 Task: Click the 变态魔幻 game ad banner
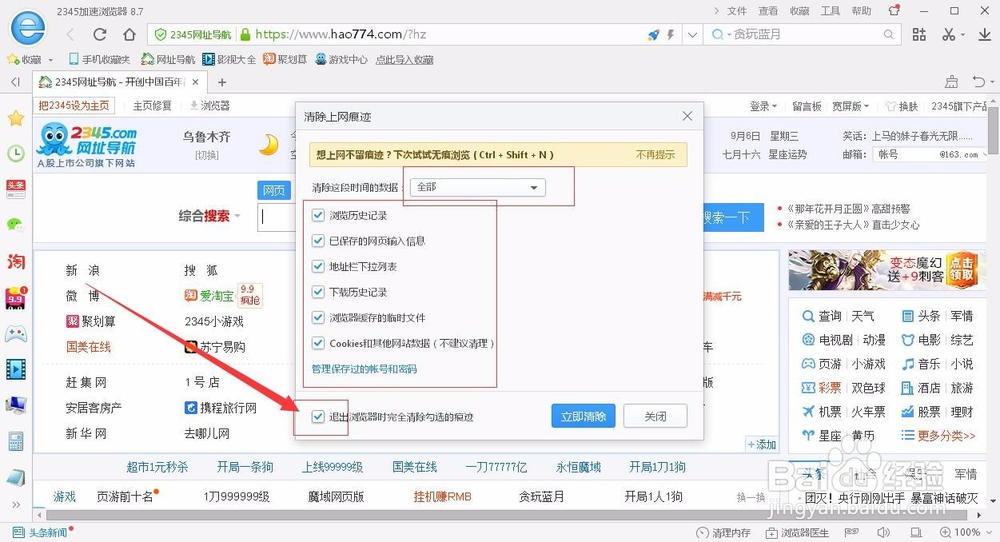(884, 270)
